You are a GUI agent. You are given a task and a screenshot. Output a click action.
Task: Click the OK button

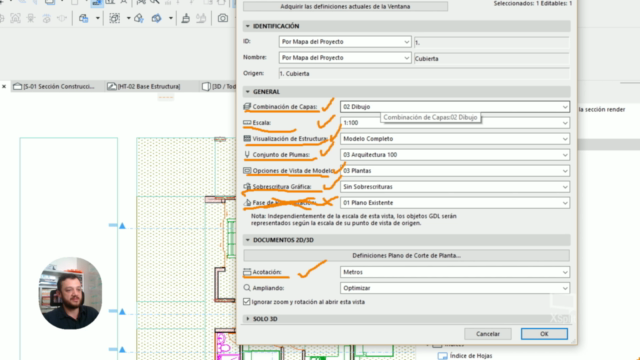click(544, 334)
